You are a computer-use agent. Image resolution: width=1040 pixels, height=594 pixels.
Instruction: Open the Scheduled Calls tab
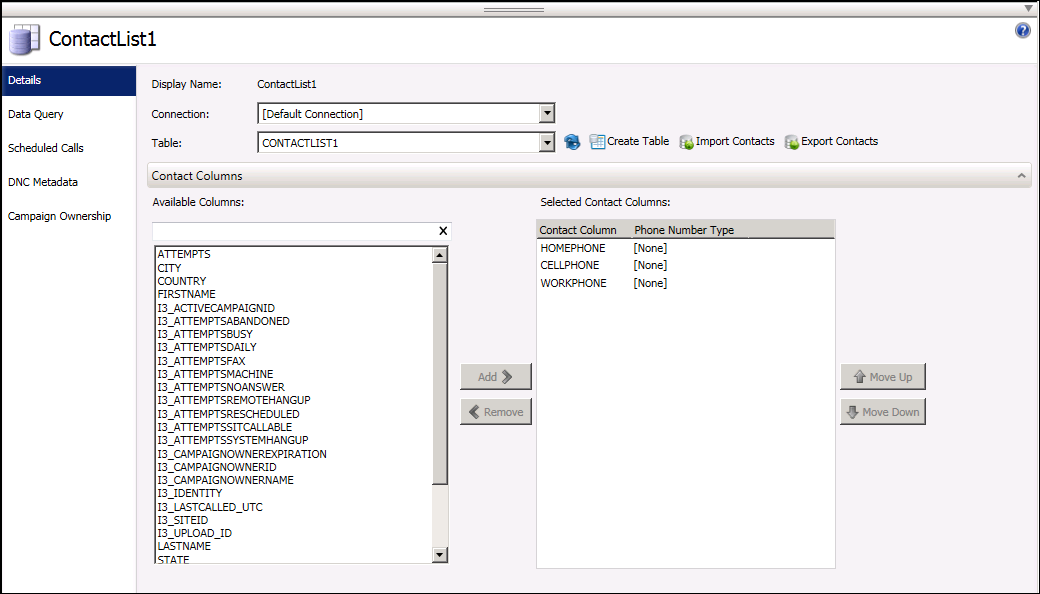tap(46, 148)
